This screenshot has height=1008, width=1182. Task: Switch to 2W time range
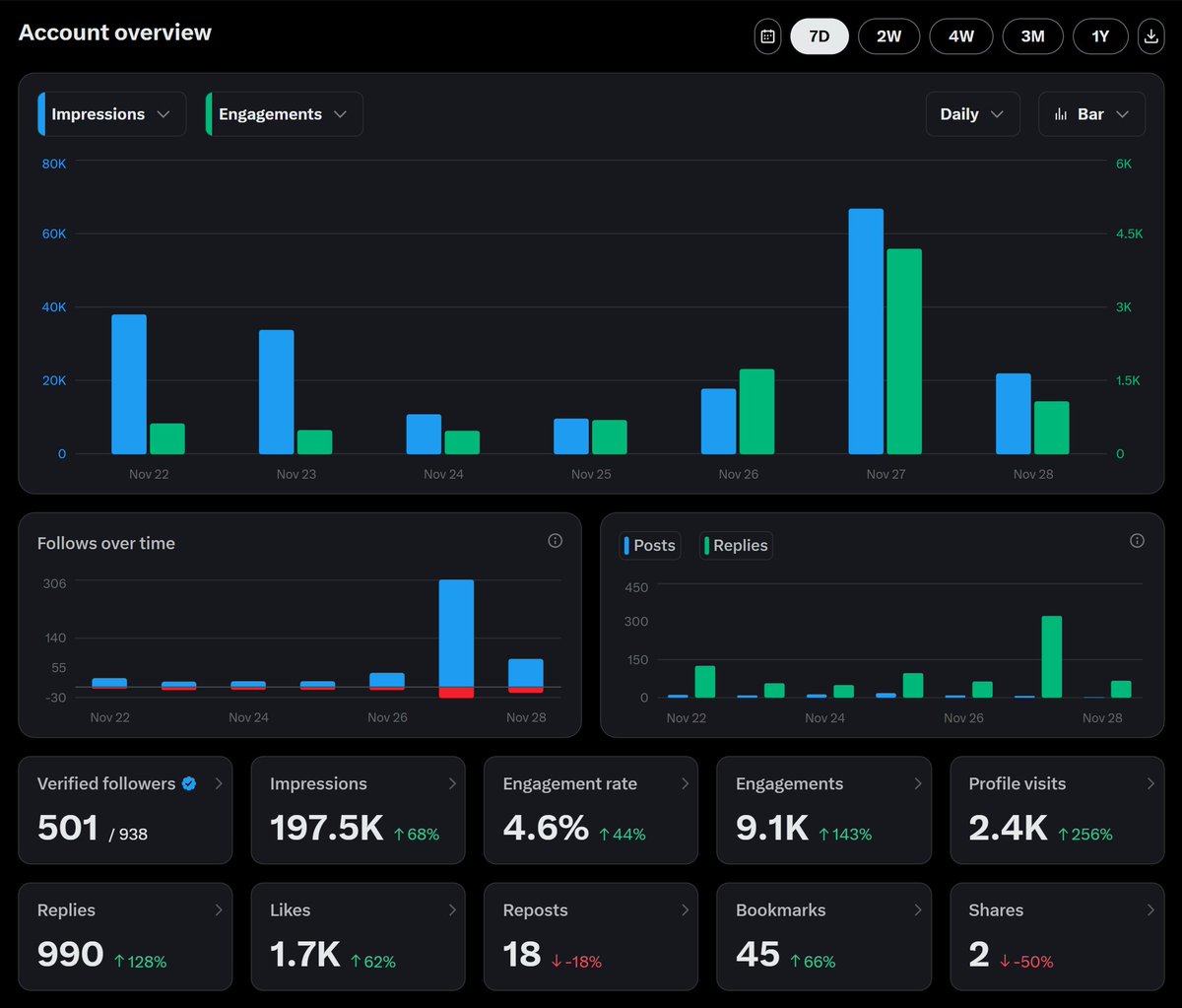coord(889,36)
